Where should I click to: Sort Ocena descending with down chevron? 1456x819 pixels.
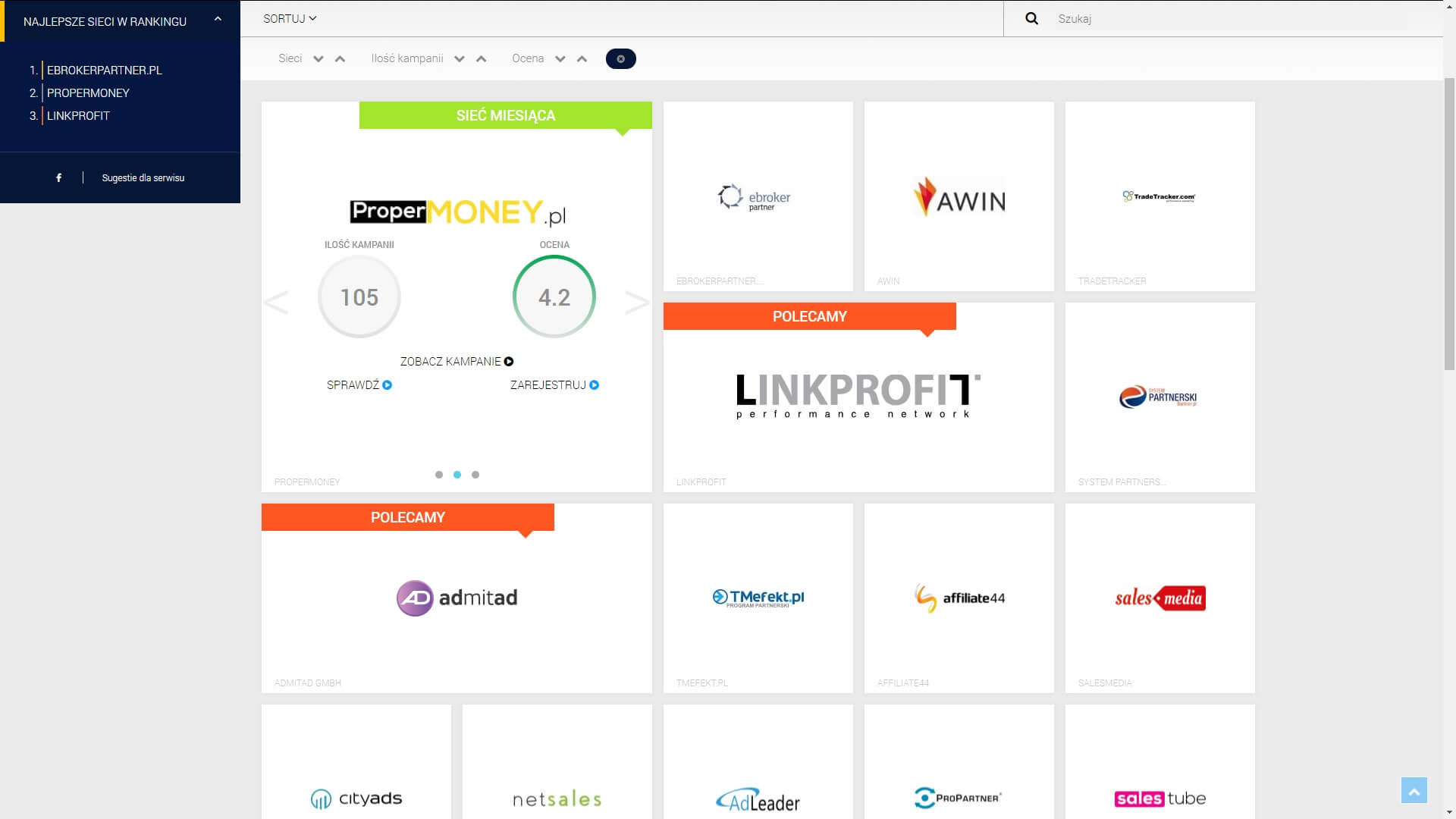coord(560,59)
